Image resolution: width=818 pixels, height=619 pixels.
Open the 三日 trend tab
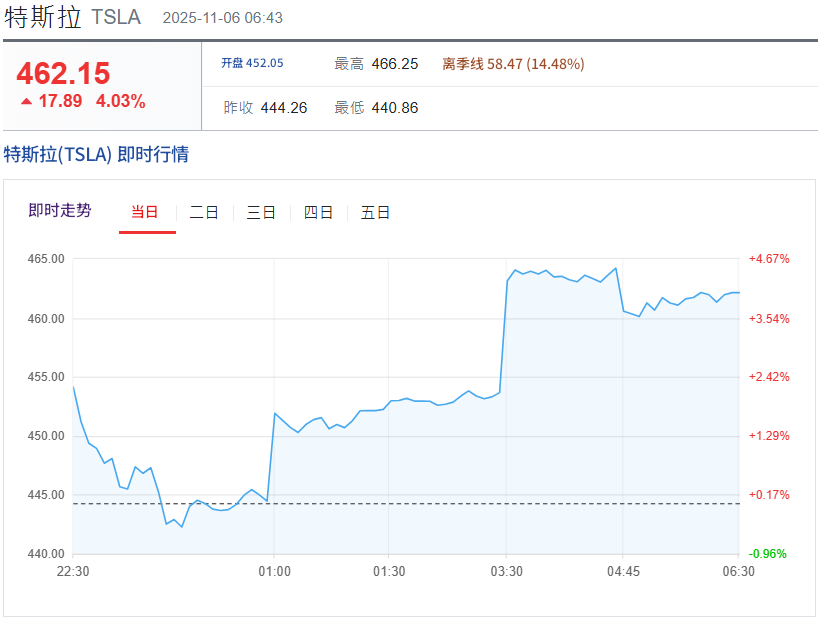261,212
